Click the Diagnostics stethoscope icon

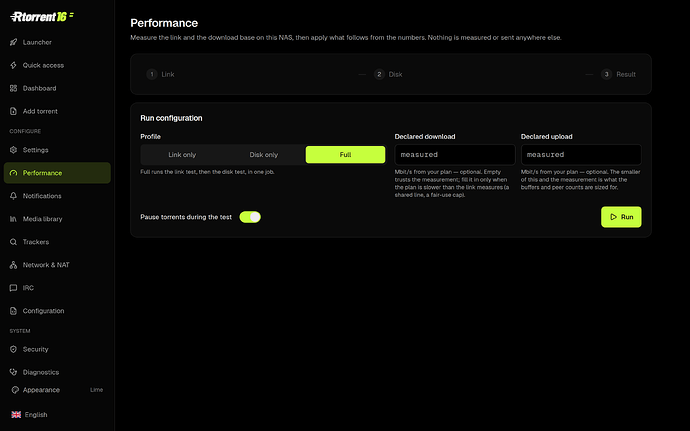pos(13,372)
